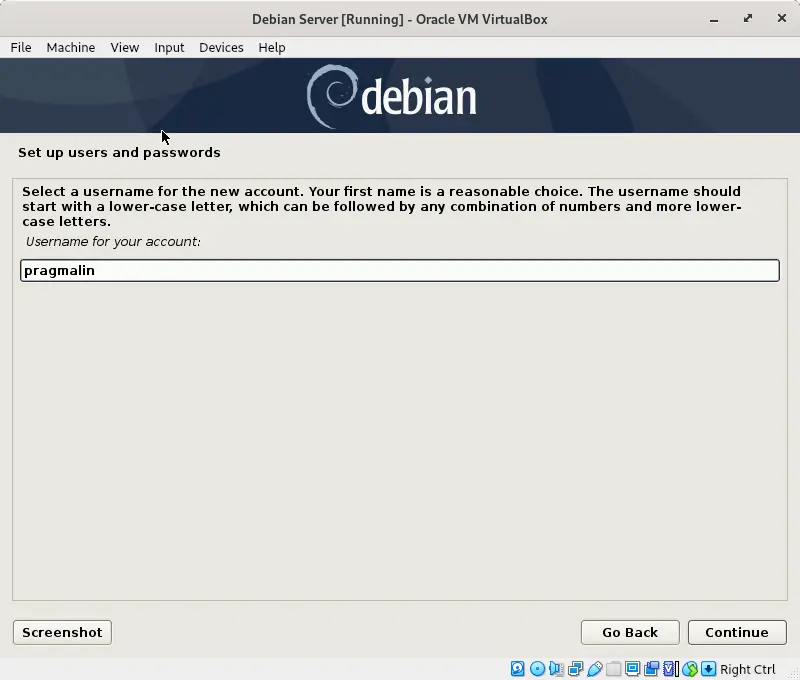This screenshot has height=680, width=800.
Task: Maximize the VirtualBox window
Action: pos(747,19)
